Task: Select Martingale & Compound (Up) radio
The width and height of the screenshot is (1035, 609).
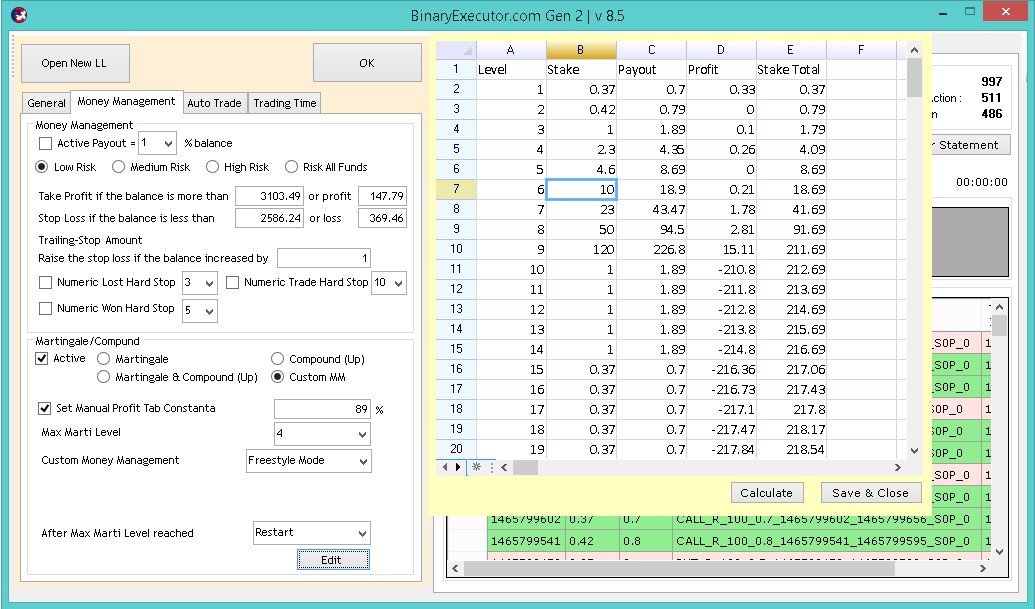Action: [103, 377]
